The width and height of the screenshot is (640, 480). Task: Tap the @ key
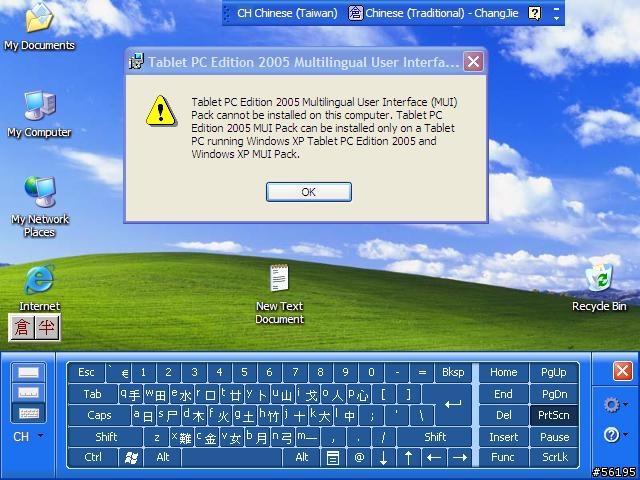(359, 458)
